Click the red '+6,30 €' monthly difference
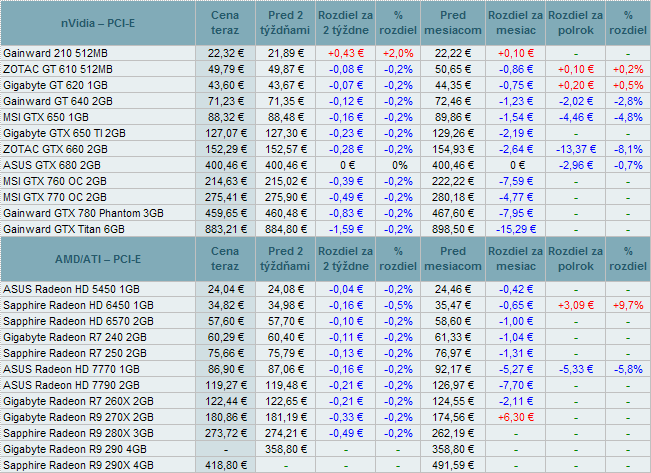This screenshot has height=473, width=651. coord(516,417)
